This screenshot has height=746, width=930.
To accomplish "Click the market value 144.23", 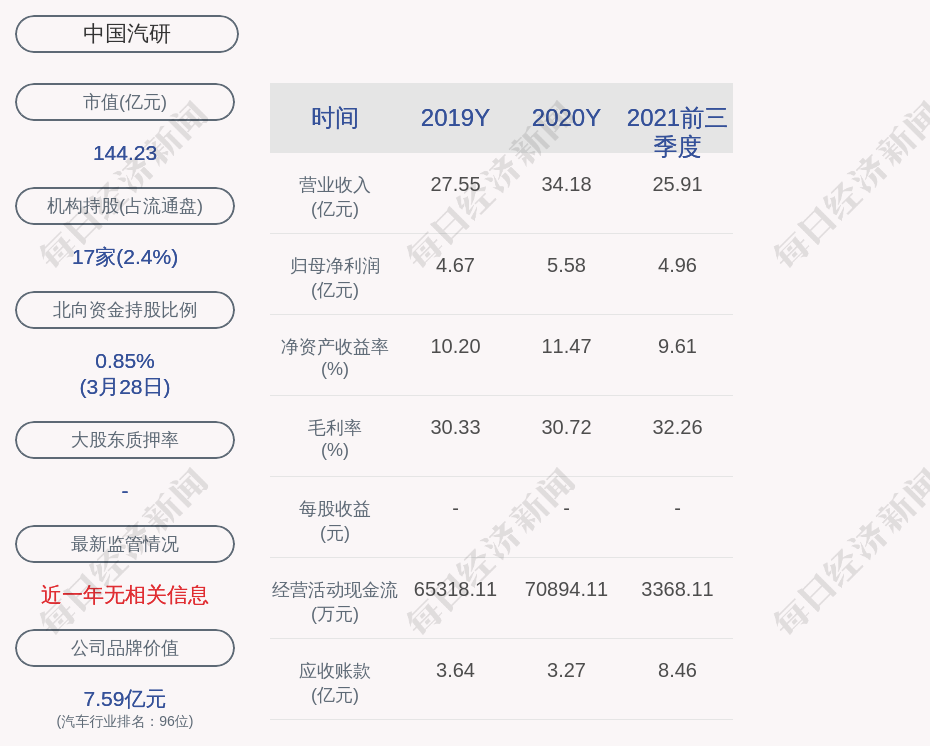I will click(x=125, y=153).
